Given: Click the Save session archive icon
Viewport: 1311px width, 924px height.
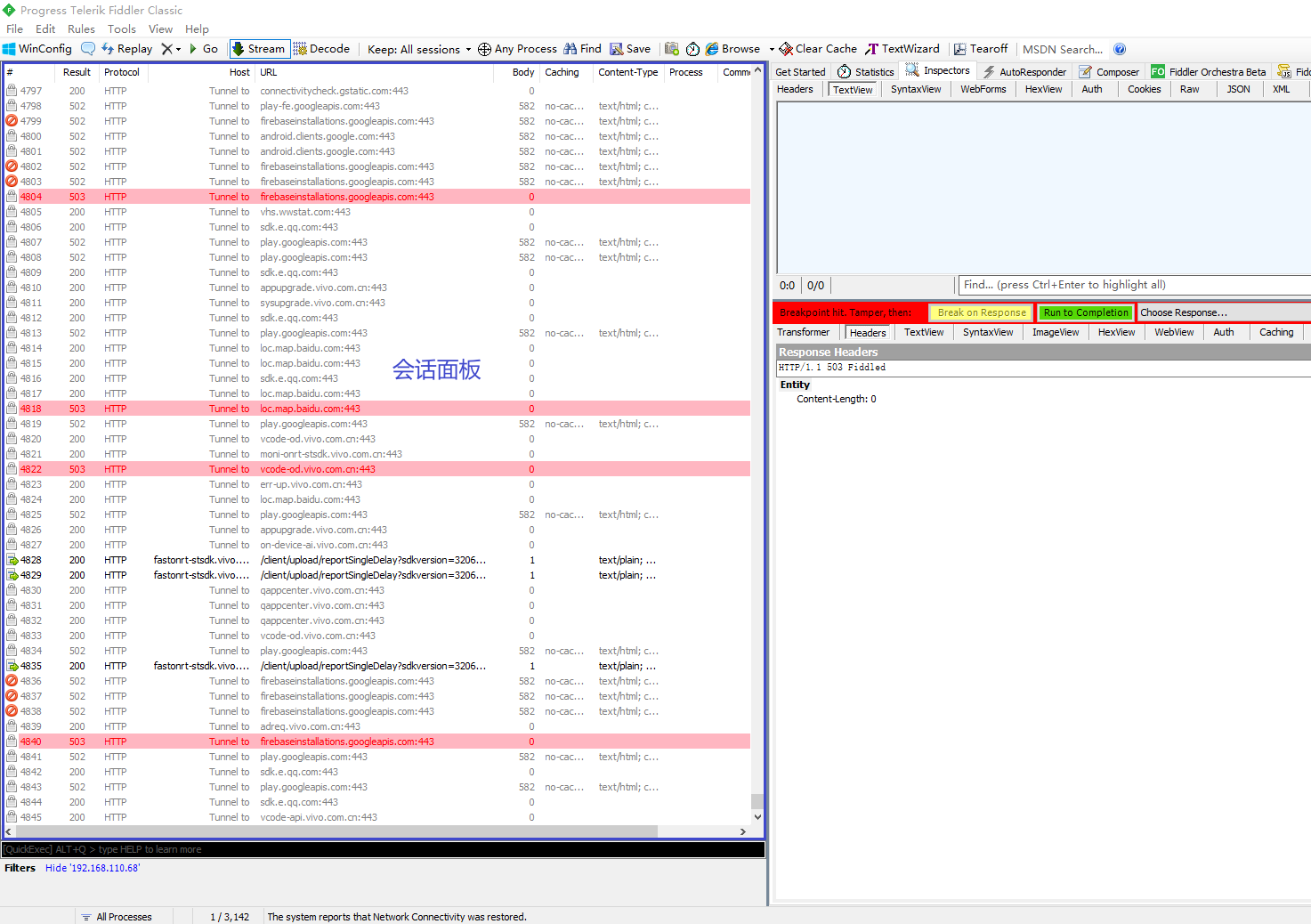Looking at the screenshot, I should coord(630,49).
